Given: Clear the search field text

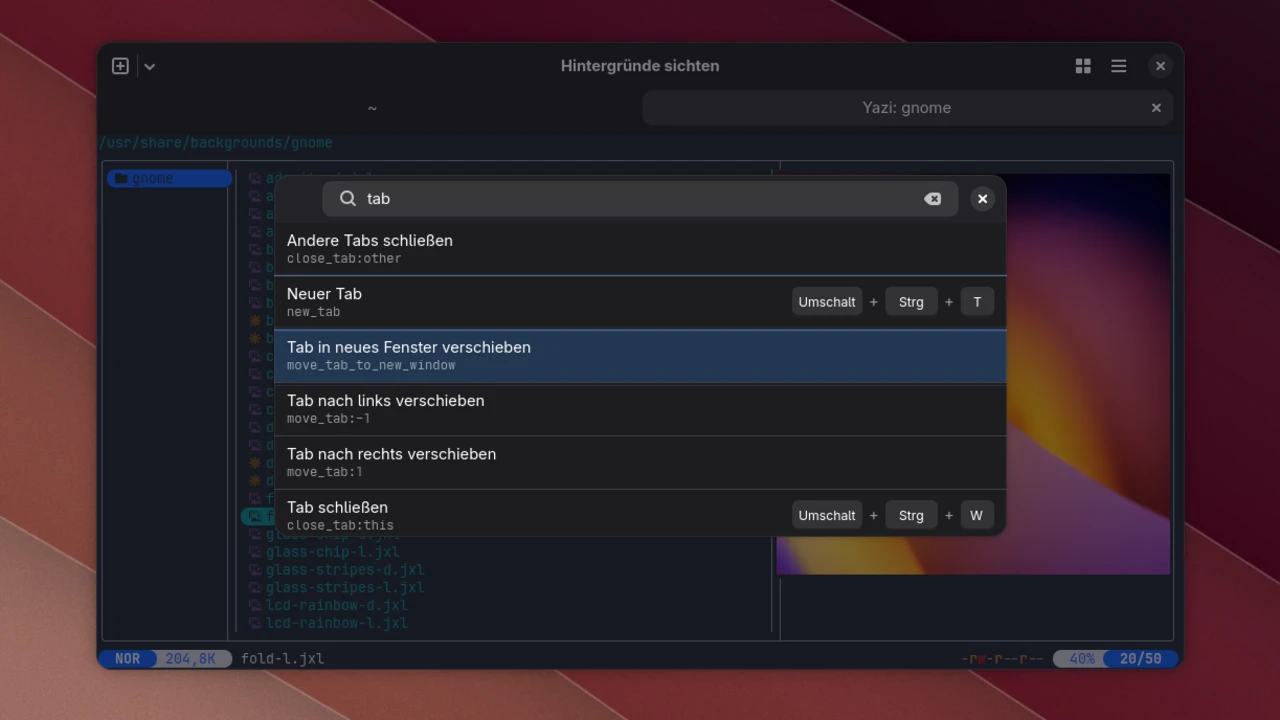Looking at the screenshot, I should coord(932,199).
